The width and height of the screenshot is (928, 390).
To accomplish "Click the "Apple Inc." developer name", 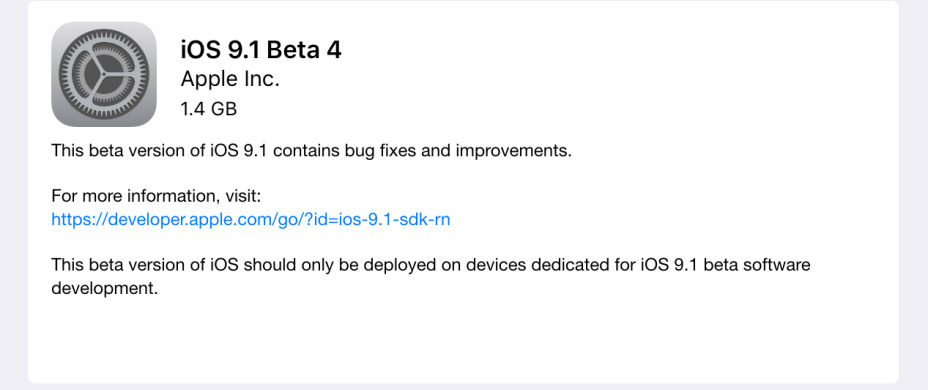I will (x=230, y=79).
